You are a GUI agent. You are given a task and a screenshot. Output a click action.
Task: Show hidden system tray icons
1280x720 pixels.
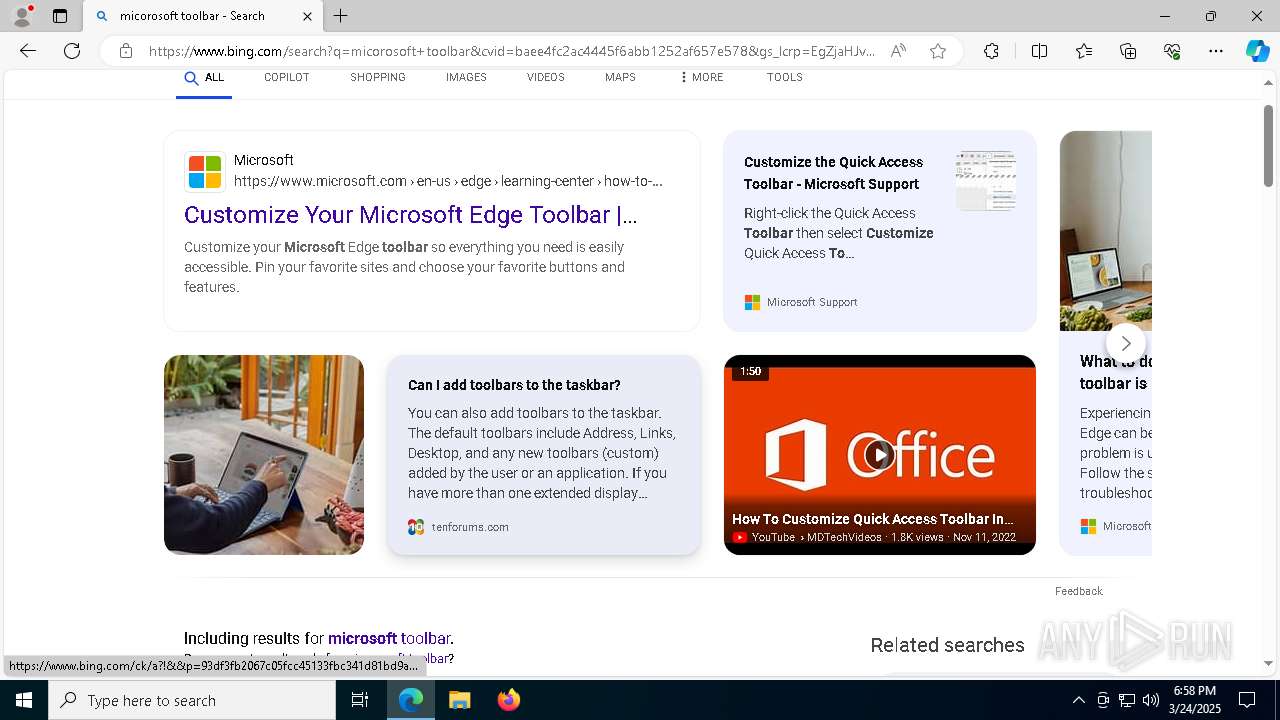coord(1078,700)
